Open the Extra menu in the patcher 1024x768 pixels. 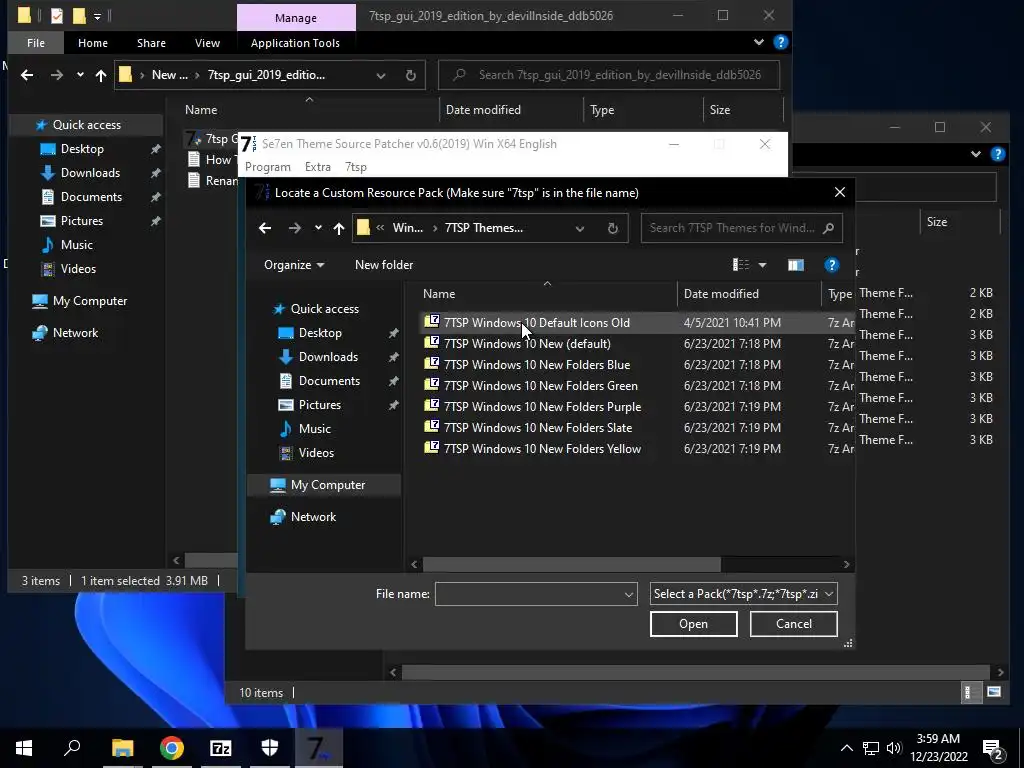pyautogui.click(x=317, y=167)
